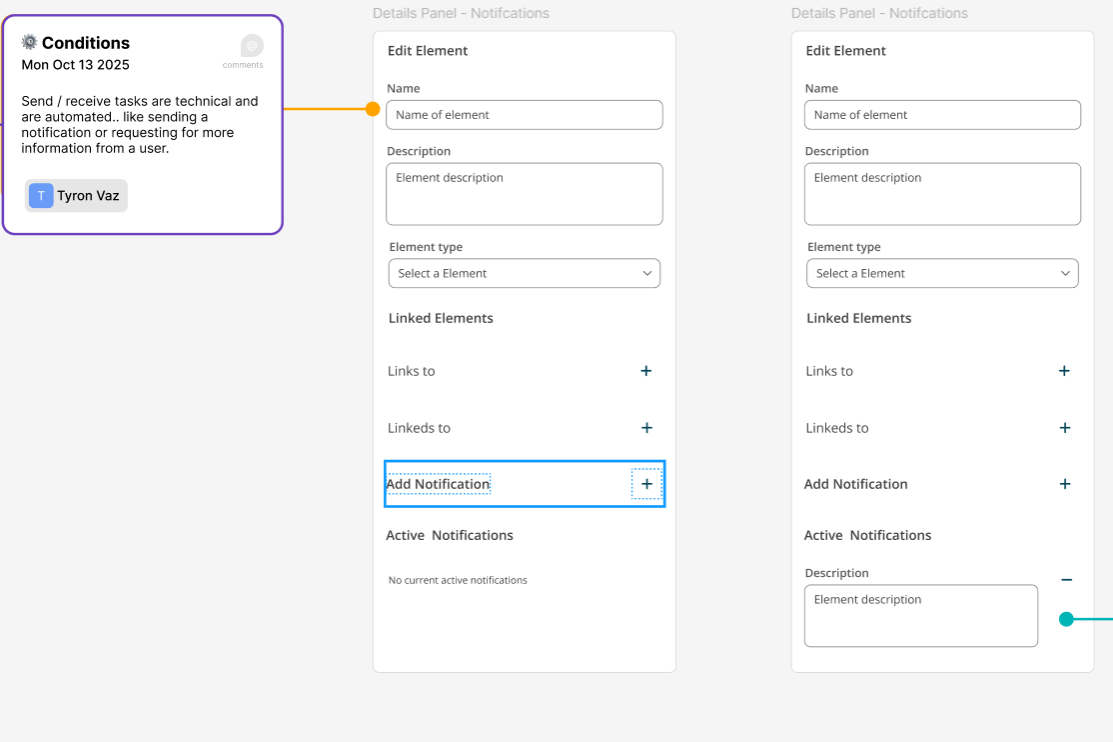The height and width of the screenshot is (742, 1113).
Task: Collapse active notification with the minus icon
Action: point(1066,580)
